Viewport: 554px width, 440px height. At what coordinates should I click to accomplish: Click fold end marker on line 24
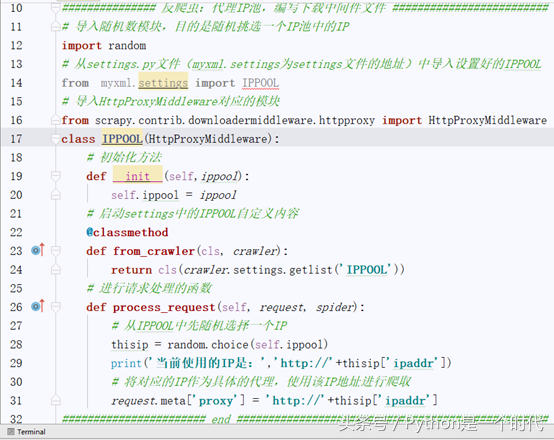tap(55, 270)
